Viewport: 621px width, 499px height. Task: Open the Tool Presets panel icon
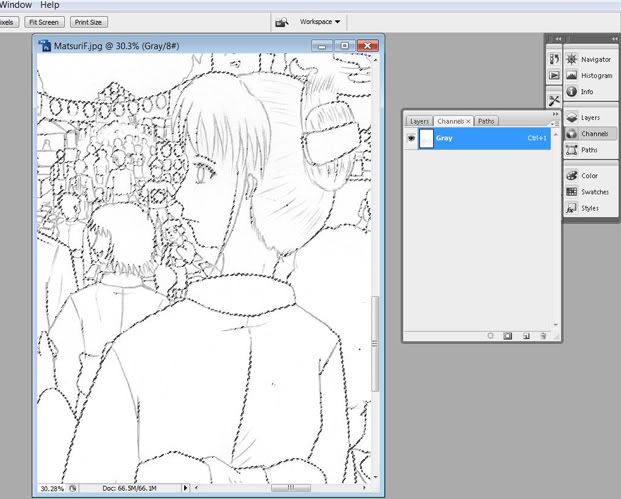coord(554,101)
